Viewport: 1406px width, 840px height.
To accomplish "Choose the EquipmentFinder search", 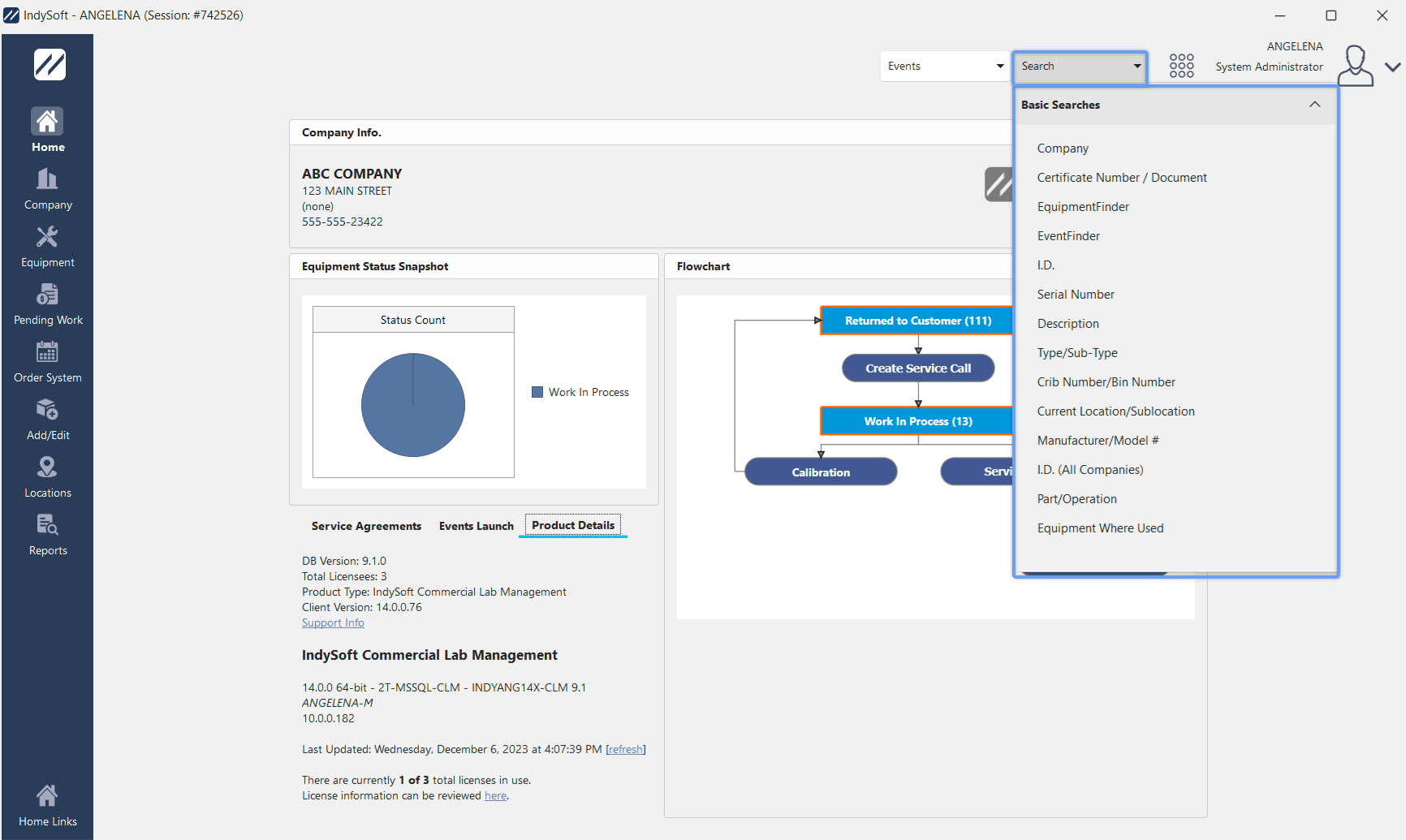I will coord(1083,207).
